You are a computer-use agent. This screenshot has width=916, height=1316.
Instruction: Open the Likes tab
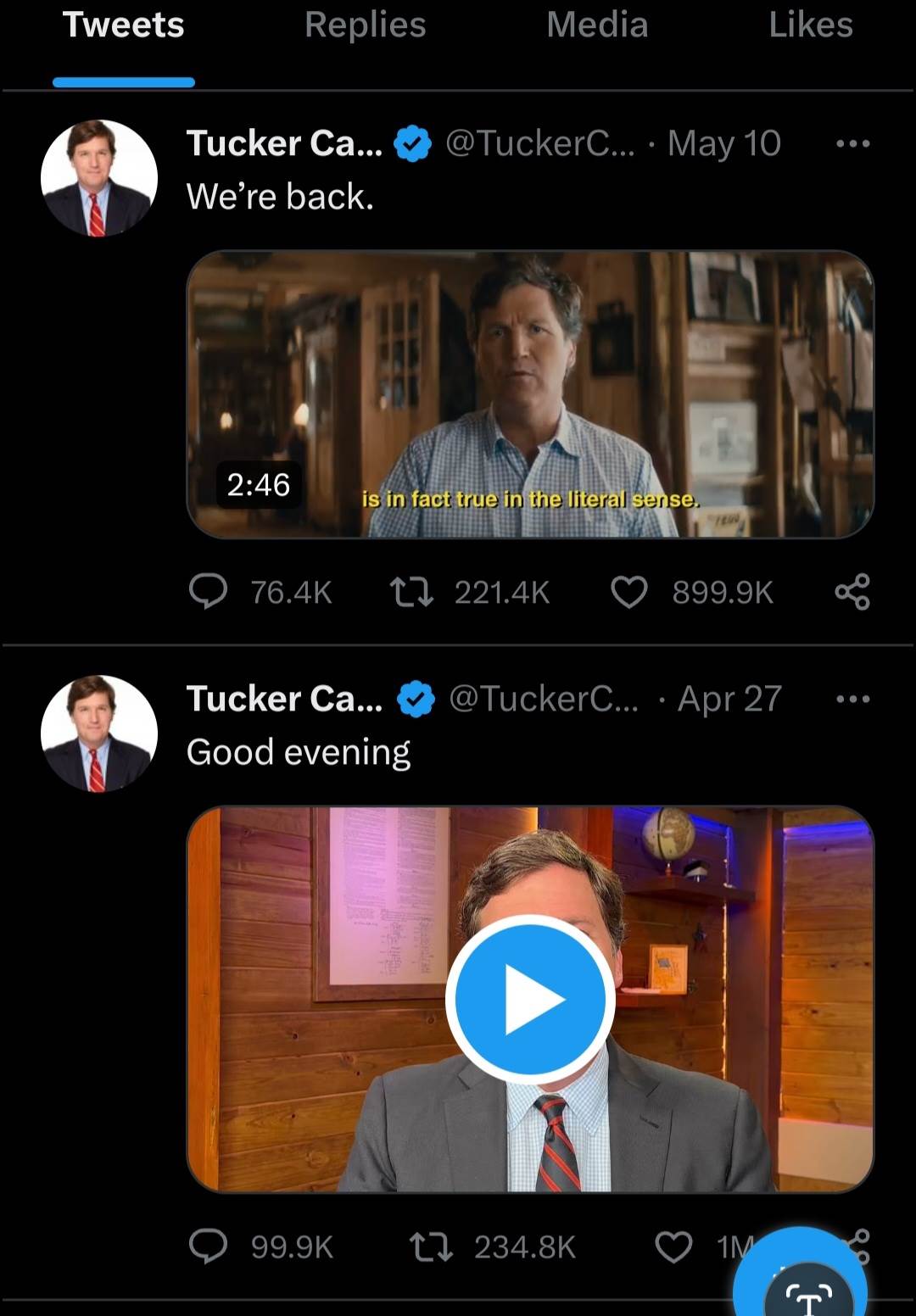(810, 25)
